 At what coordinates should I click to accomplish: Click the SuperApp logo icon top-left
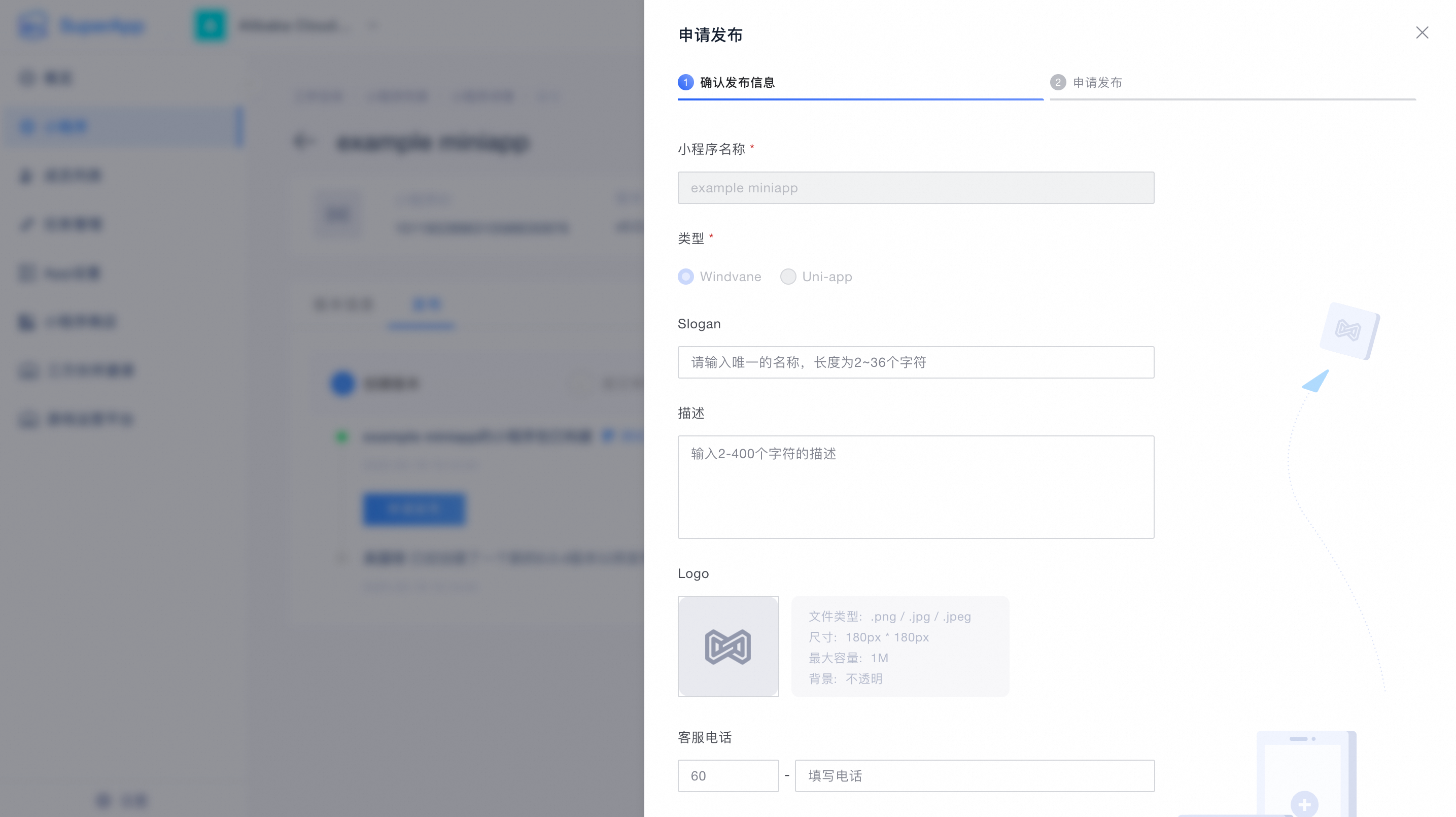(33, 25)
